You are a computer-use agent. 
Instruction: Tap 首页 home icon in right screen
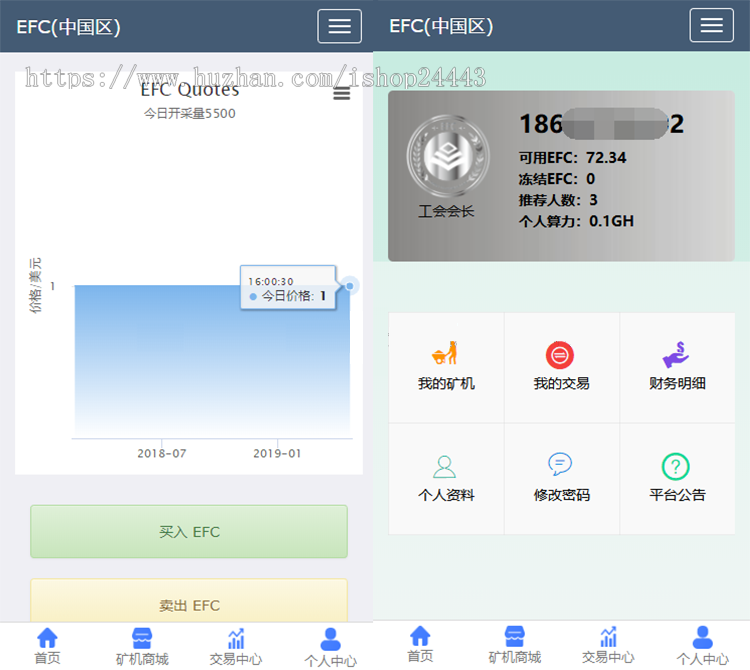pyautogui.click(x=420, y=636)
